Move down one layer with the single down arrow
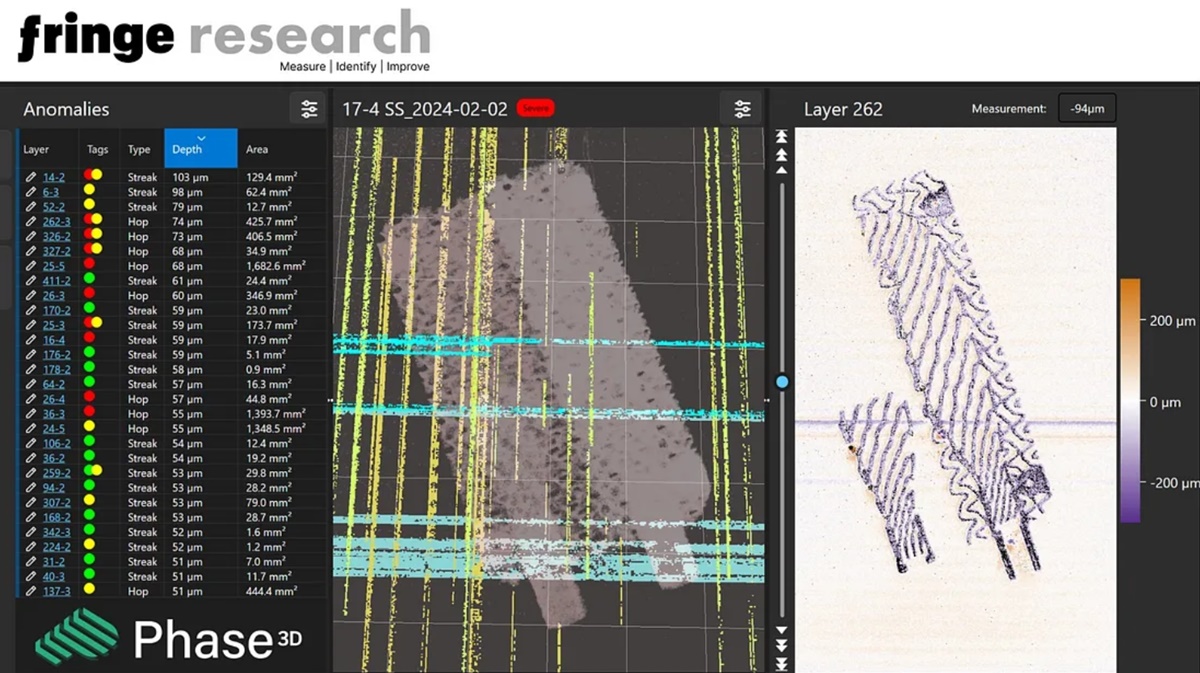The height and width of the screenshot is (673, 1200). pos(782,628)
